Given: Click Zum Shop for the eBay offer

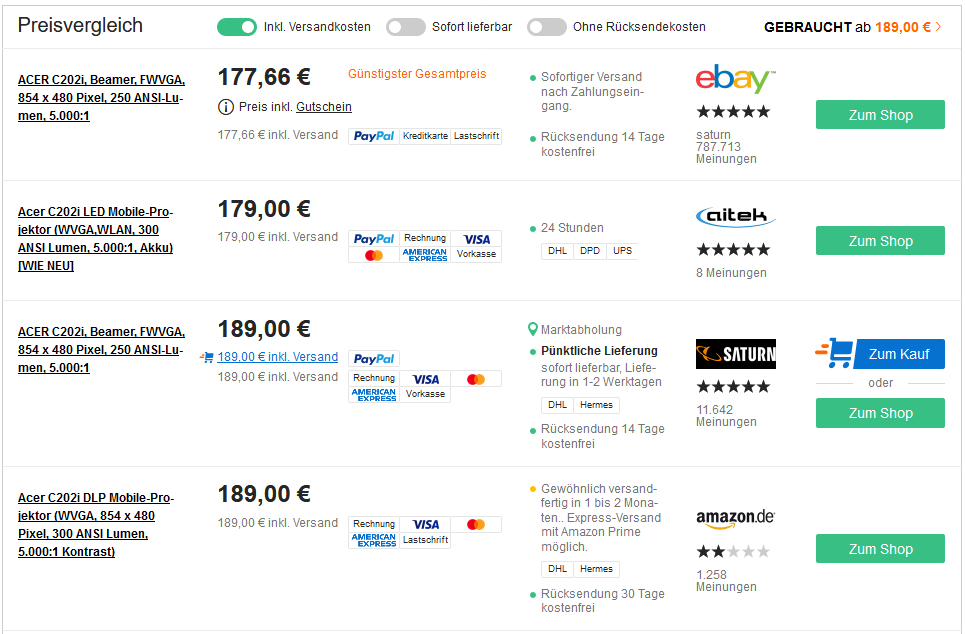Looking at the screenshot, I should click(880, 115).
